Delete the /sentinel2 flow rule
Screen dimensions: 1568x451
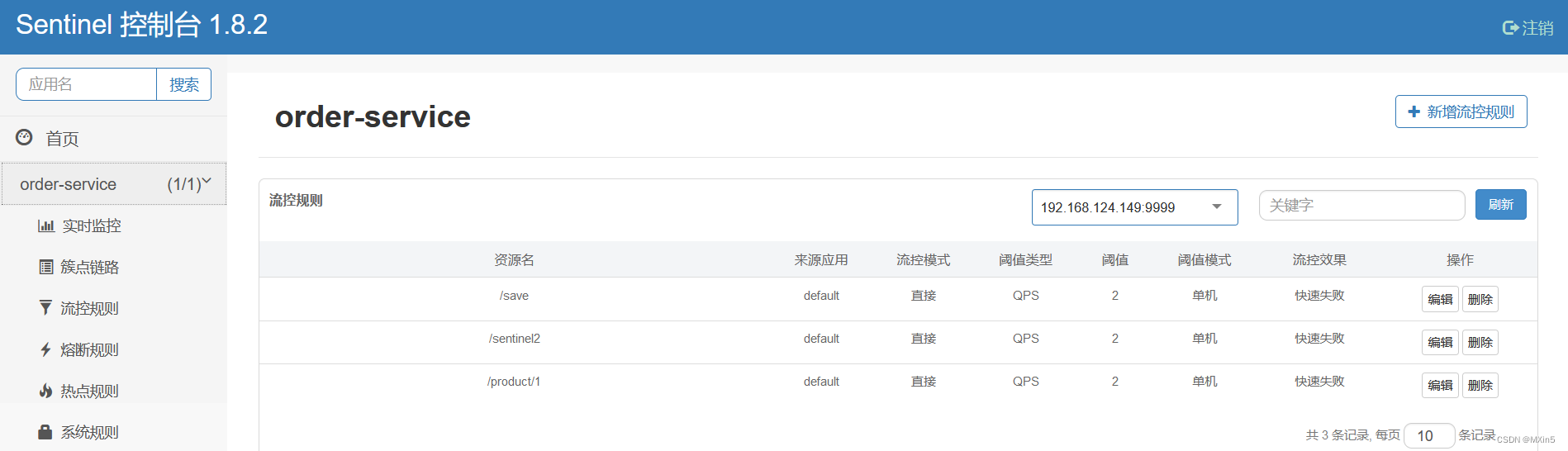tap(1480, 342)
